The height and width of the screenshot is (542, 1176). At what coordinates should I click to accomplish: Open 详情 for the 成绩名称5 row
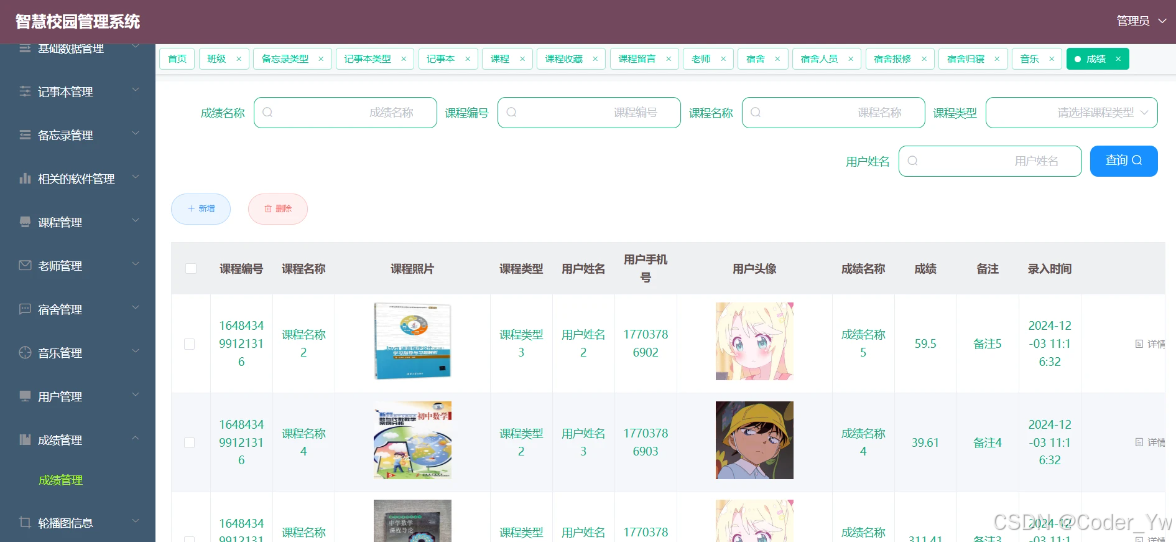click(1150, 343)
